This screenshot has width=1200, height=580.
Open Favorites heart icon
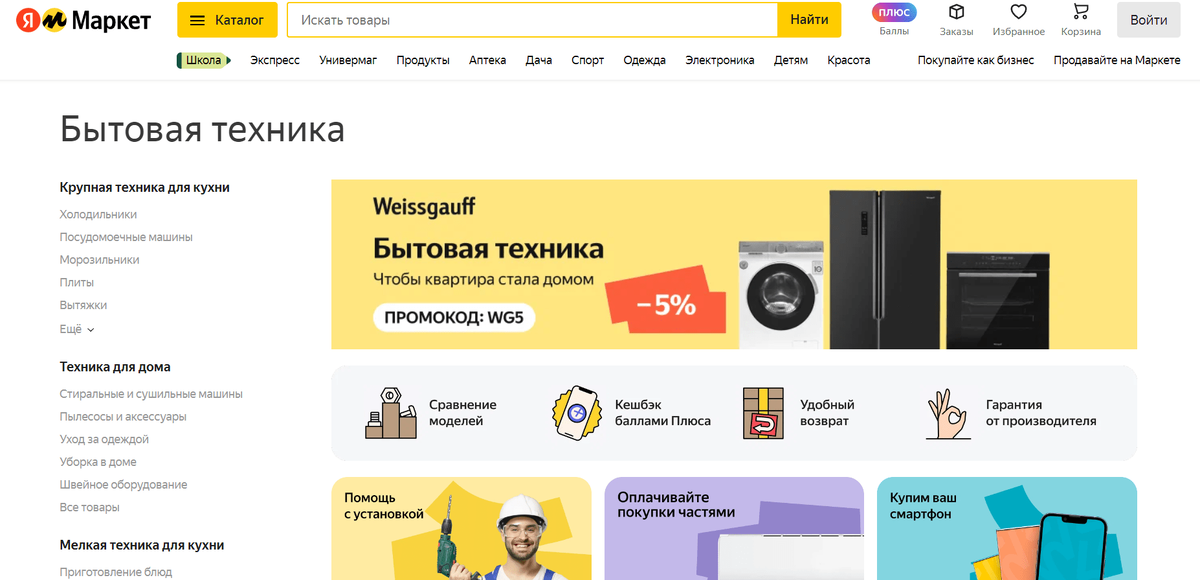coord(1019,12)
